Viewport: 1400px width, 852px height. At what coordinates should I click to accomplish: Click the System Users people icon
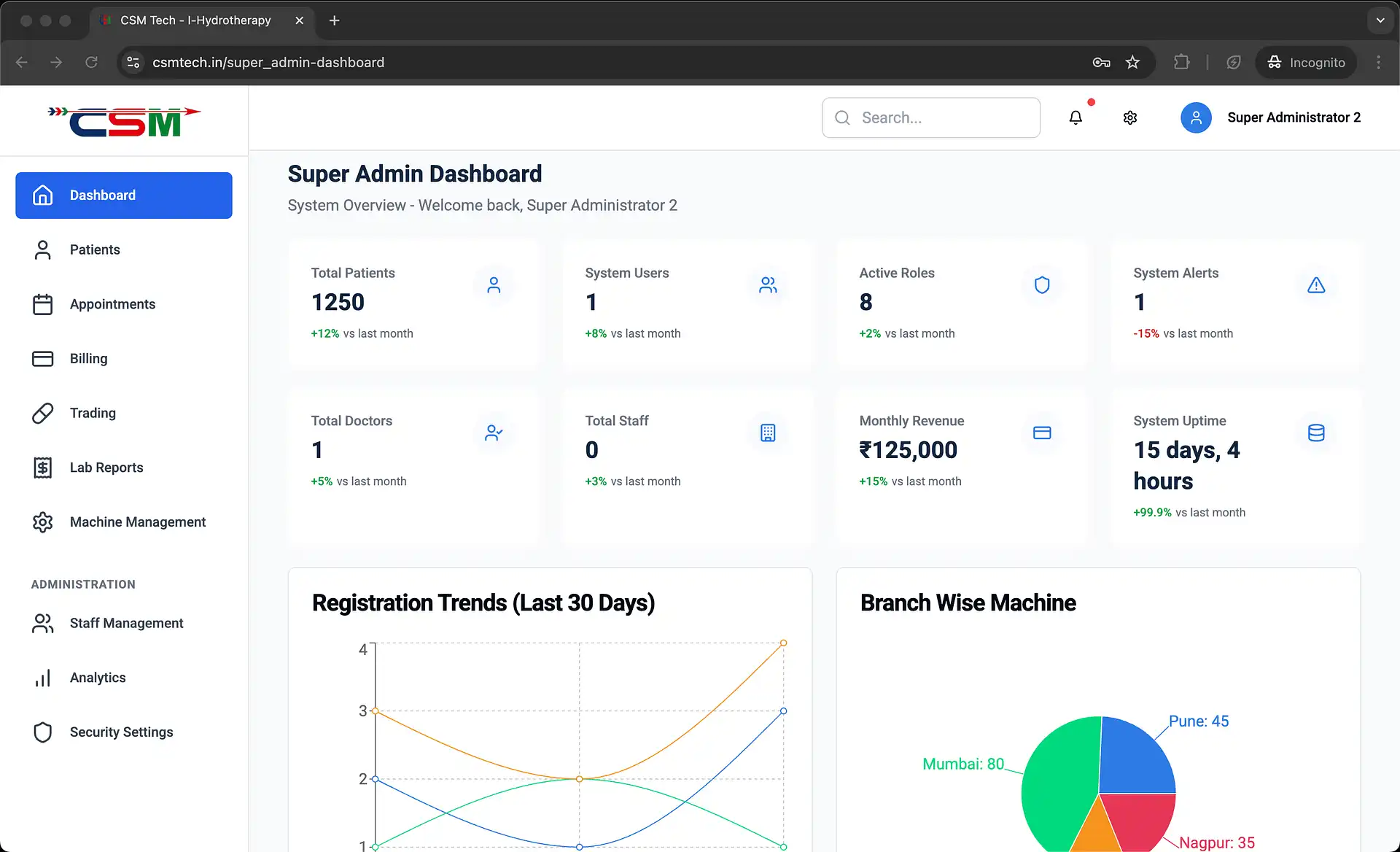point(768,285)
